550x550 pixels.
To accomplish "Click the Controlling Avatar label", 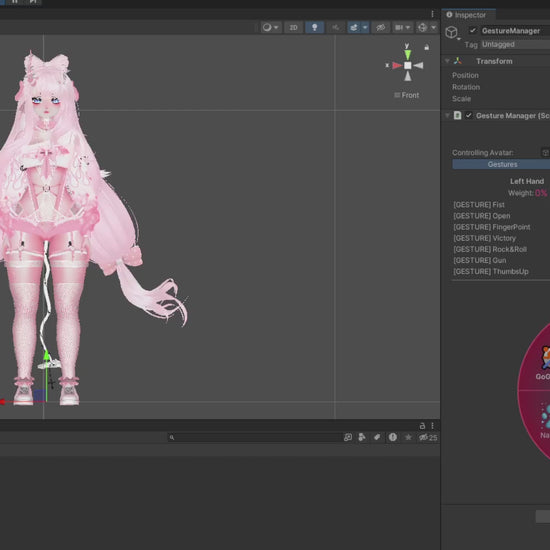I will [483, 153].
